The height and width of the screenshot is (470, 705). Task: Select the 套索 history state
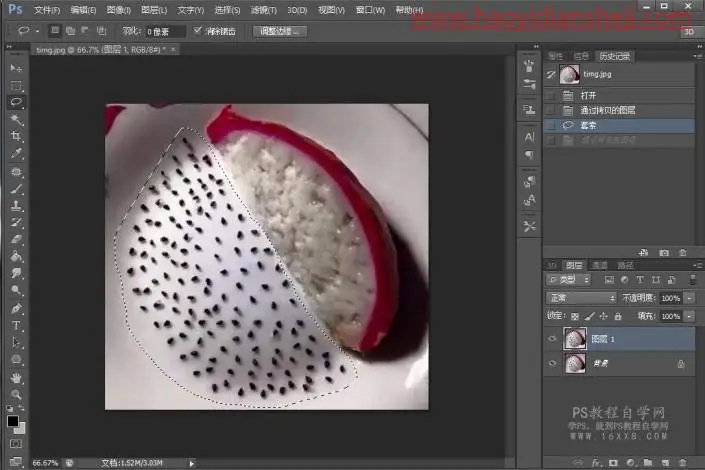619,125
